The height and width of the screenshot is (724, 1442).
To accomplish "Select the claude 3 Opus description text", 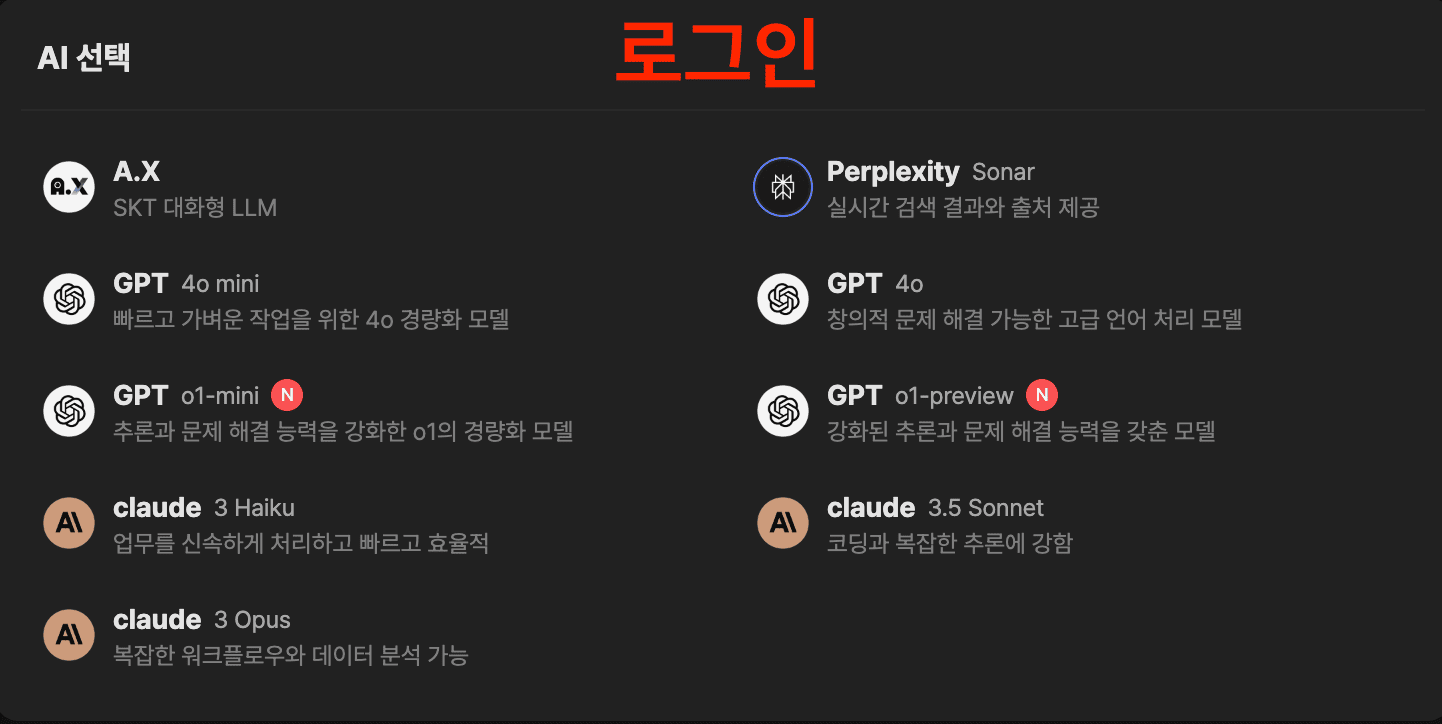I will click(290, 655).
